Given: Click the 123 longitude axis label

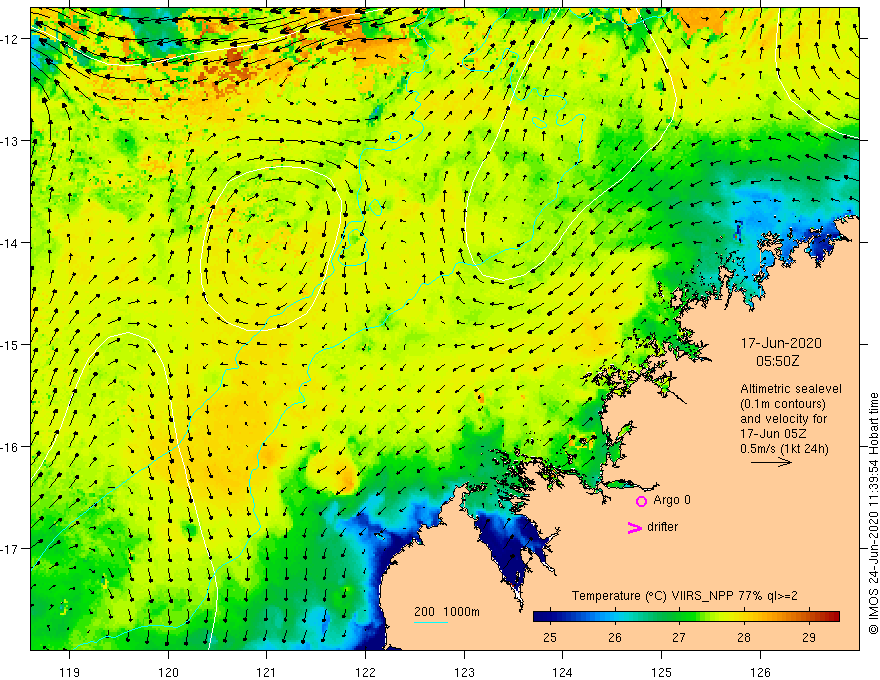Looking at the screenshot, I should click(x=464, y=672).
